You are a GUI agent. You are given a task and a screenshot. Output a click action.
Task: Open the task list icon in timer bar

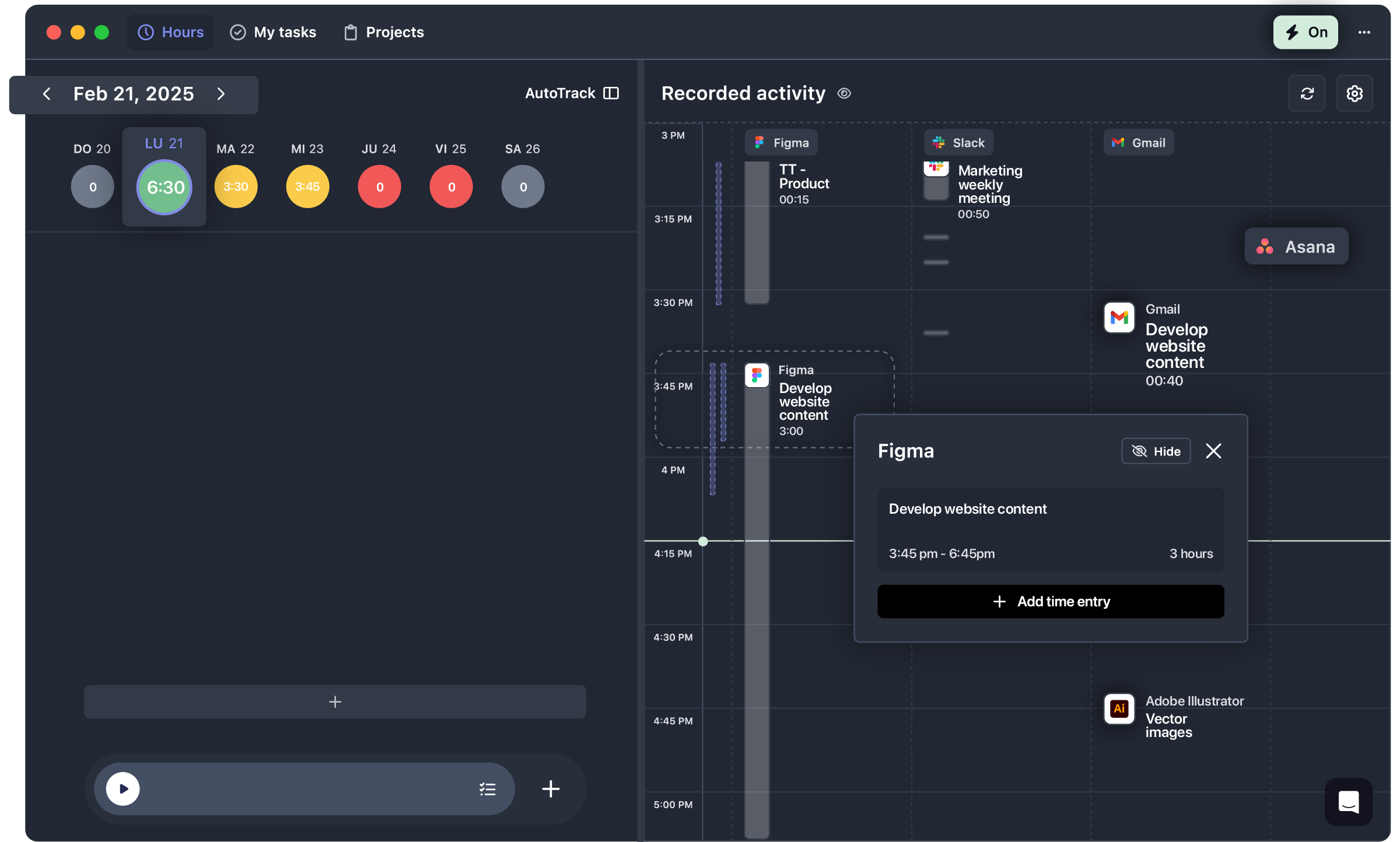488,789
